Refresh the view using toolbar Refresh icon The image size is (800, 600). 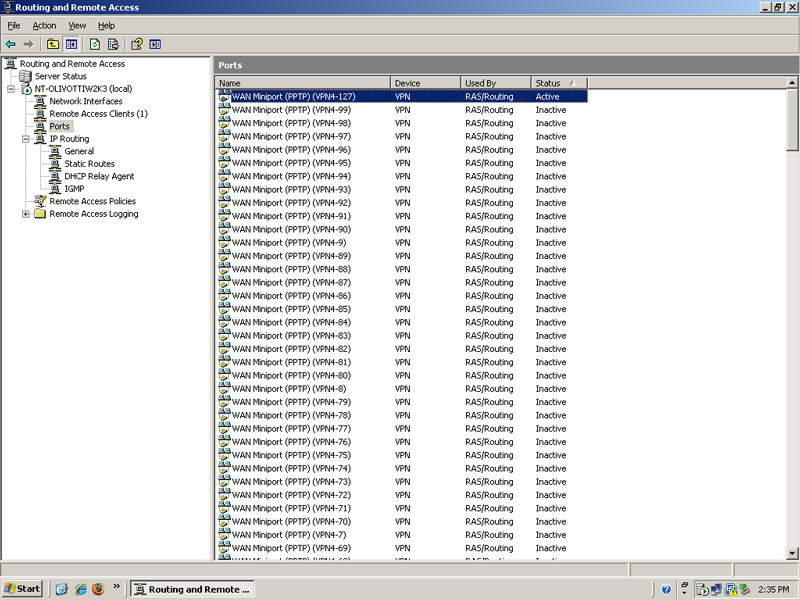pyautogui.click(x=95, y=44)
